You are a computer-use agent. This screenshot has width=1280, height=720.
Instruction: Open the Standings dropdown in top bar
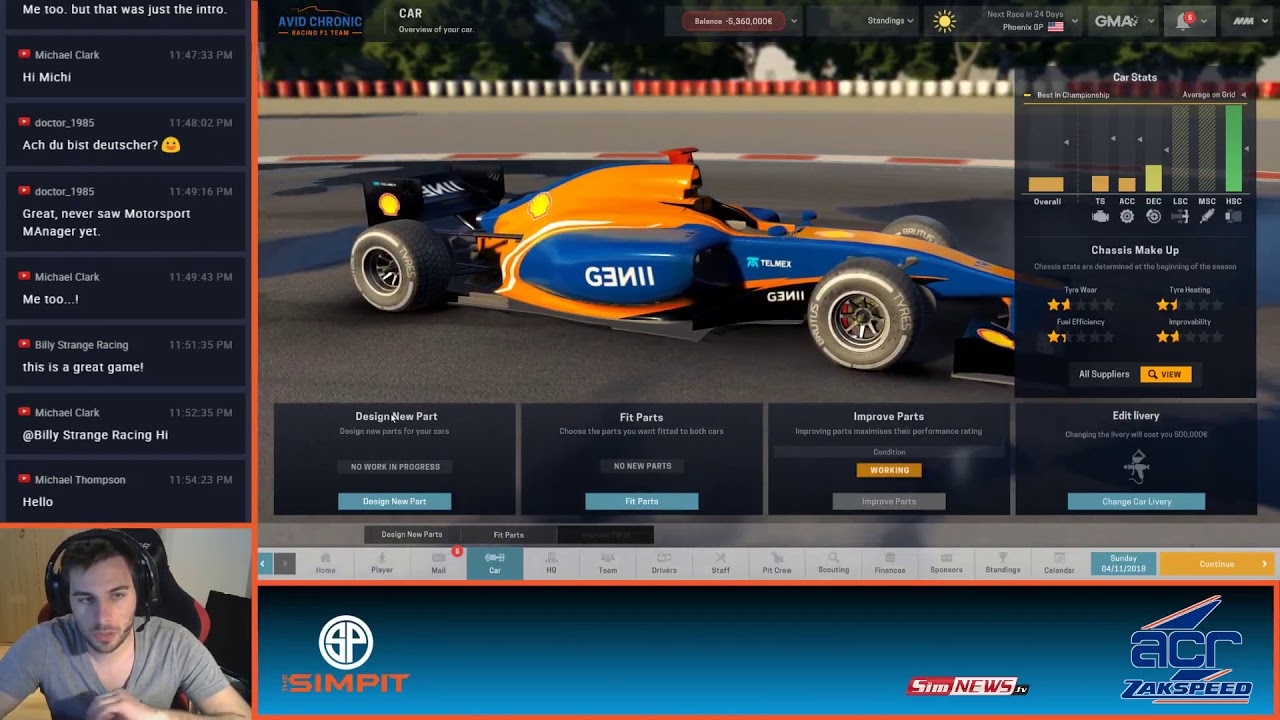pos(890,21)
